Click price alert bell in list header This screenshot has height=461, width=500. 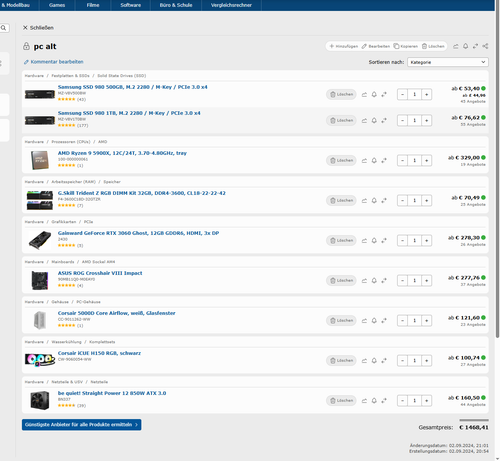point(465,46)
